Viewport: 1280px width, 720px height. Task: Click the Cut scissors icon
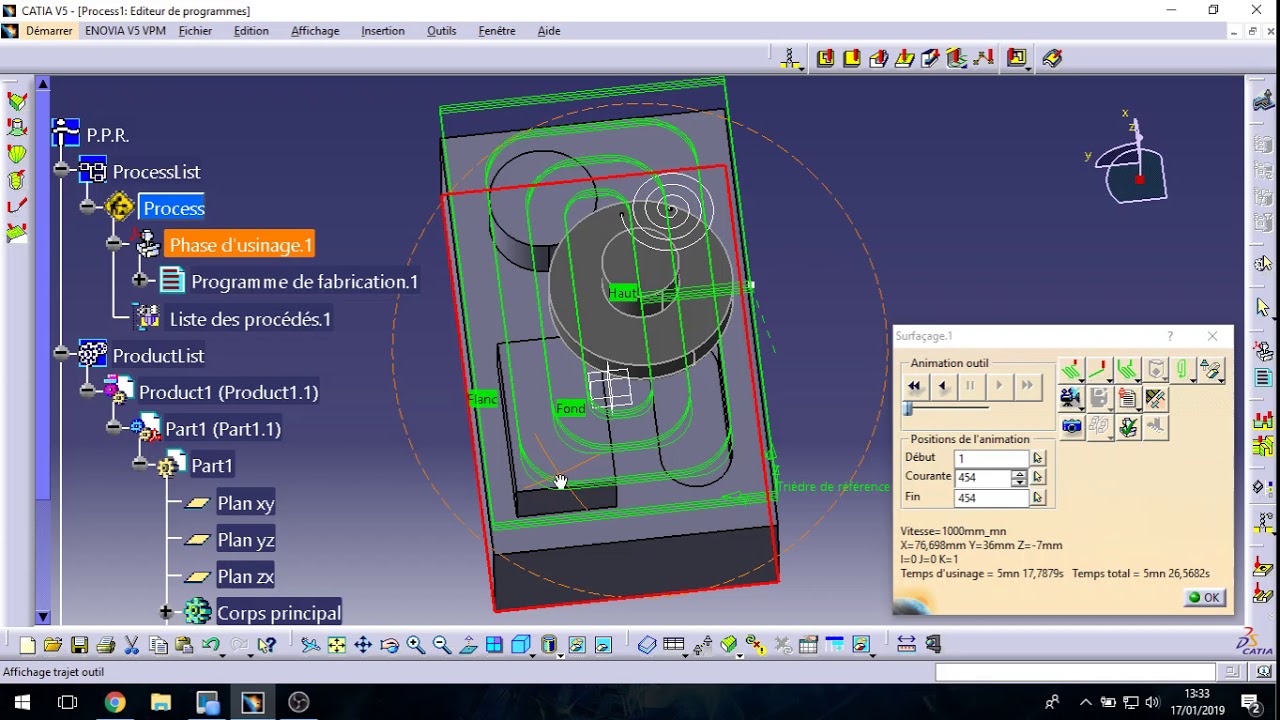pos(132,645)
